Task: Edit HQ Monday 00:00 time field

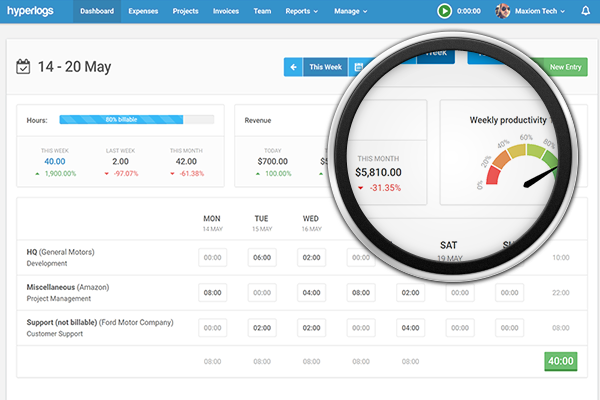Action: tap(212, 257)
